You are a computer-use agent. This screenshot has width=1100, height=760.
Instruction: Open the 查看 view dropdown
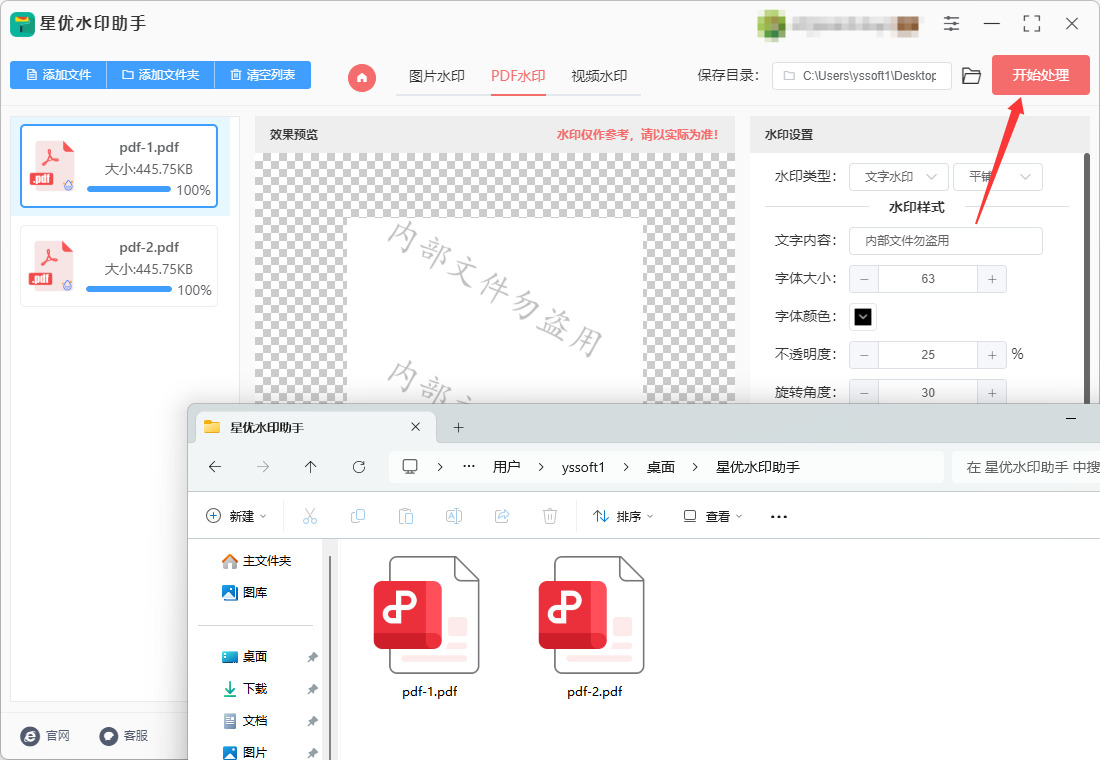coord(712,516)
